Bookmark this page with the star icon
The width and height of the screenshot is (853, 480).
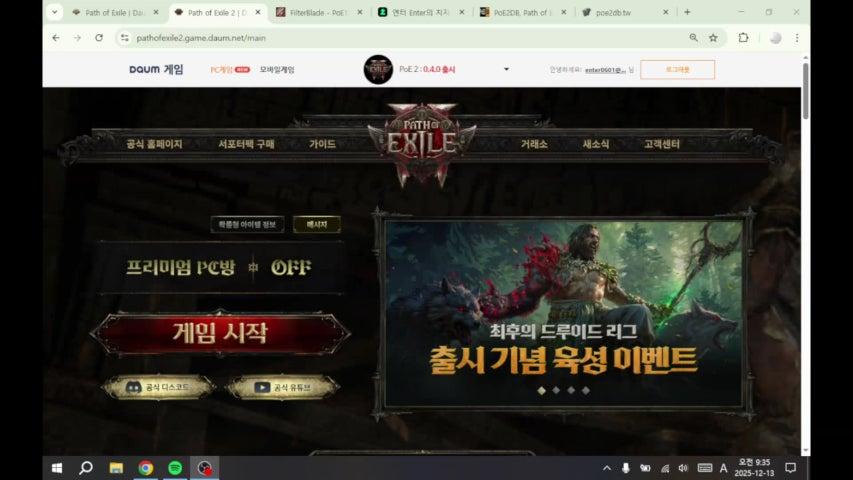(x=713, y=38)
